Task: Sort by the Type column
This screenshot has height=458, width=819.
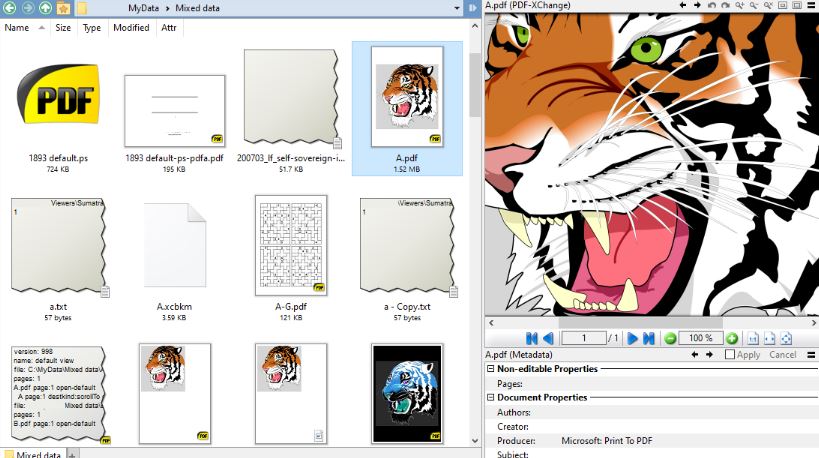Action: 92,28
